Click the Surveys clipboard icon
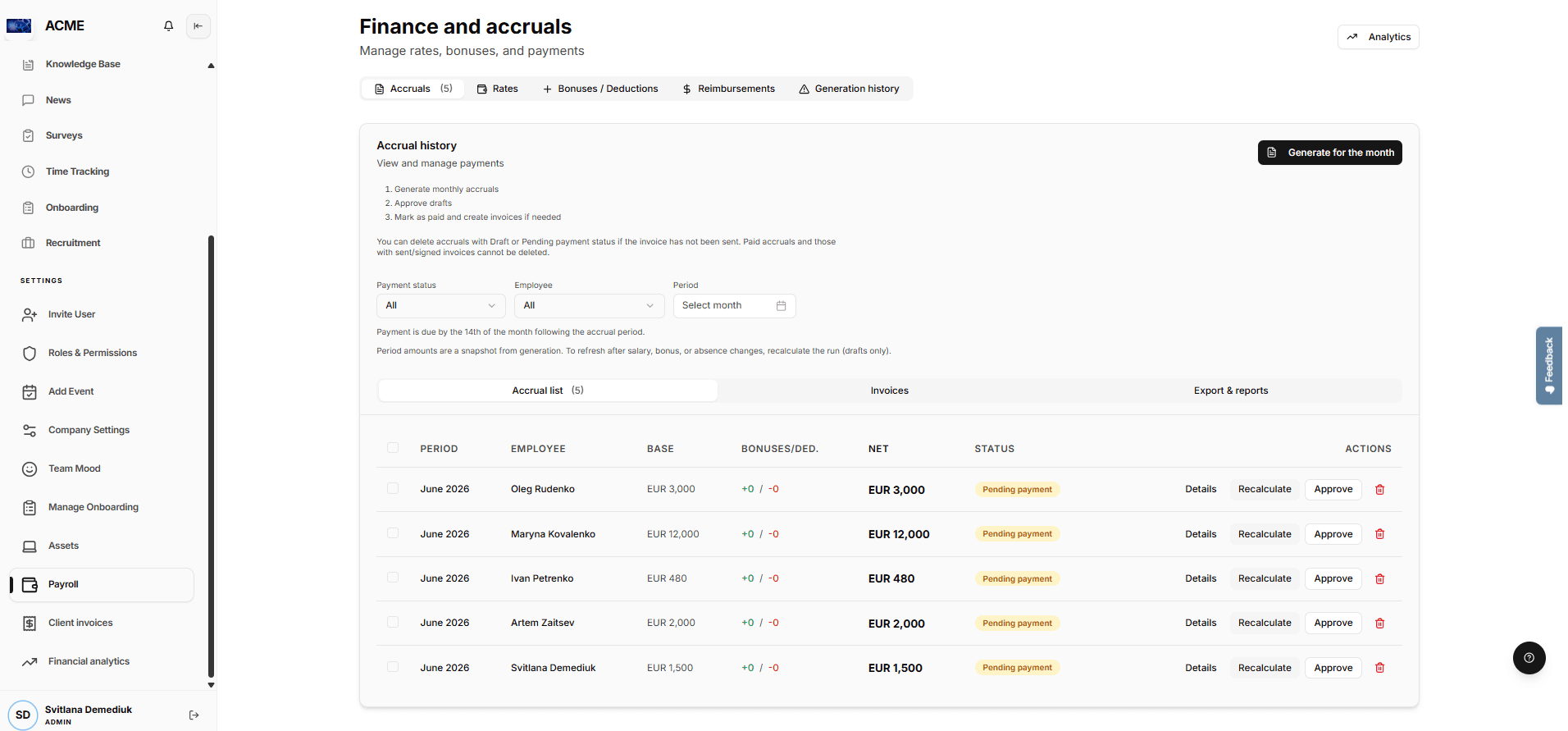This screenshot has height=731, width=1568. pos(28,135)
